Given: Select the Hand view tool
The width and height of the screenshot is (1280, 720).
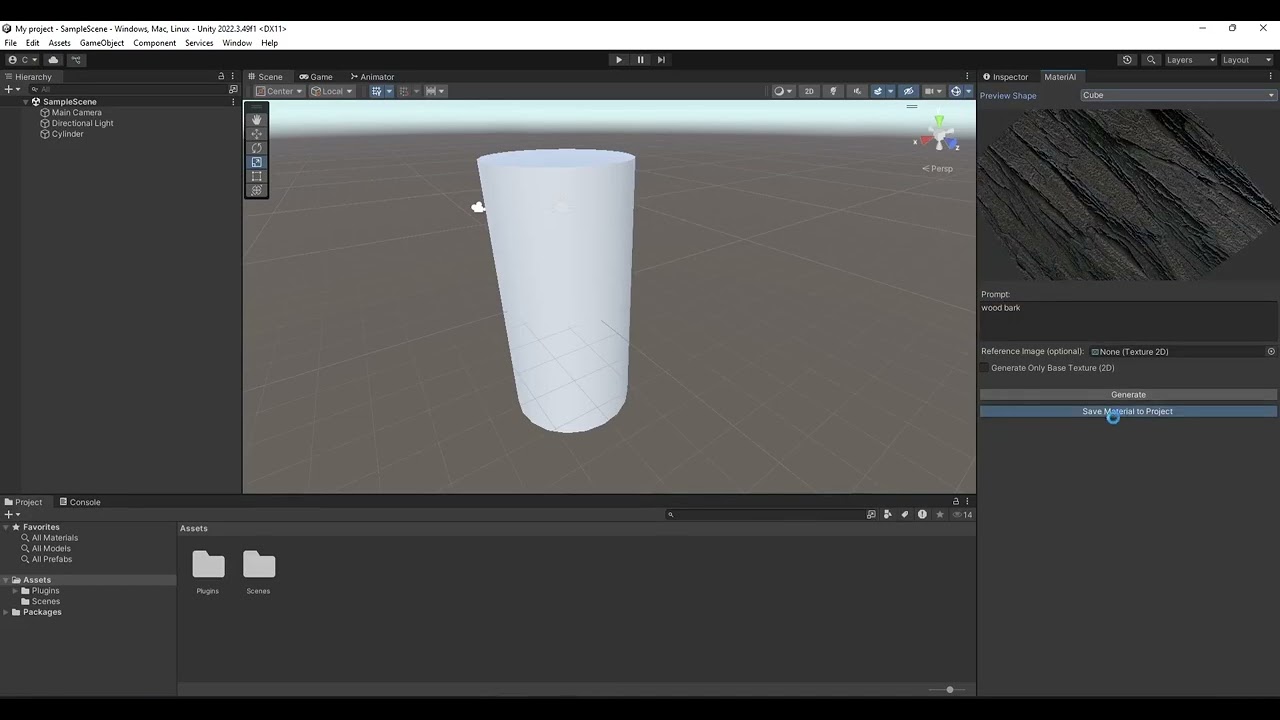Looking at the screenshot, I should [257, 120].
